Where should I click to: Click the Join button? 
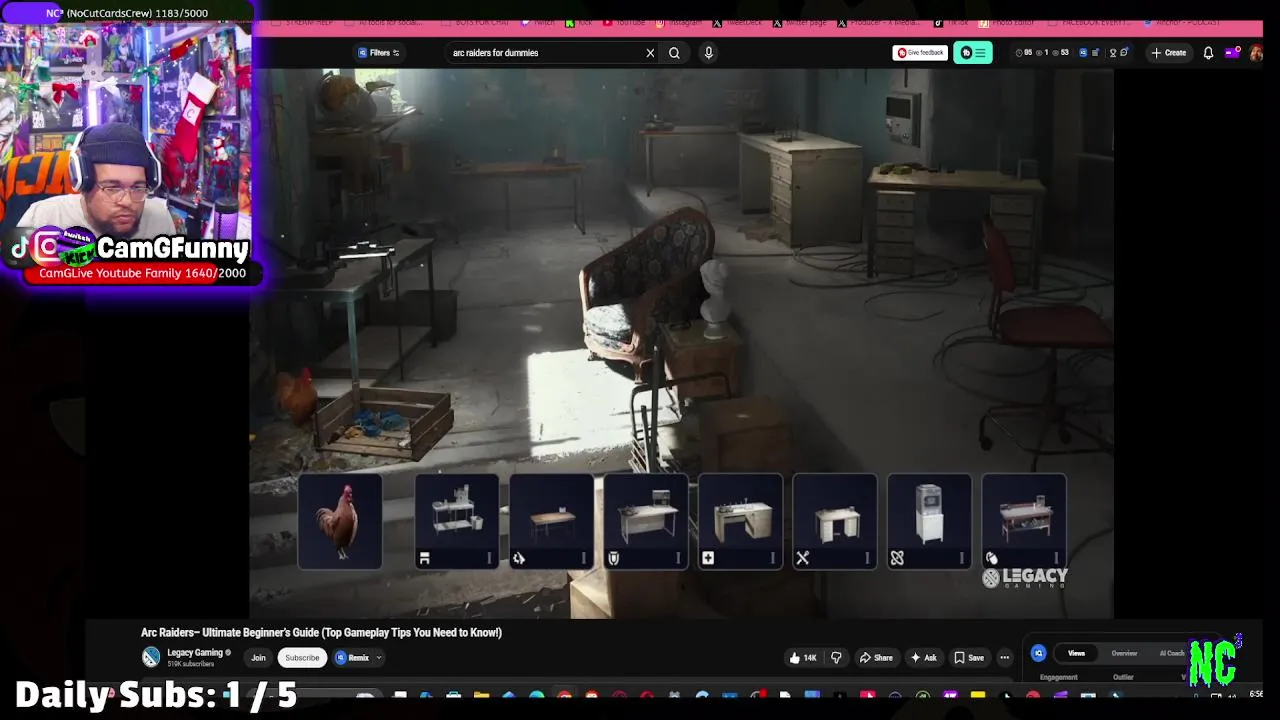click(x=258, y=658)
